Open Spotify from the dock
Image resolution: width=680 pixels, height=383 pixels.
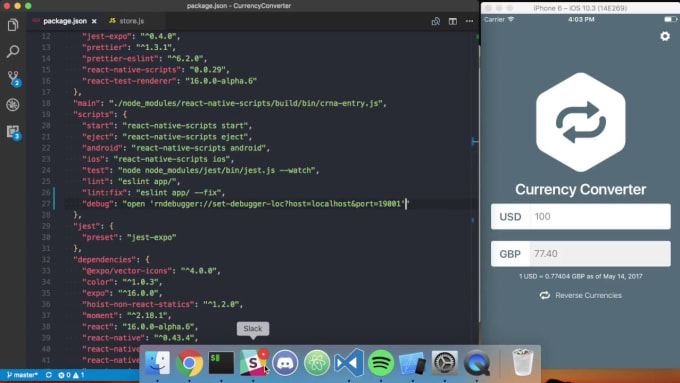381,363
